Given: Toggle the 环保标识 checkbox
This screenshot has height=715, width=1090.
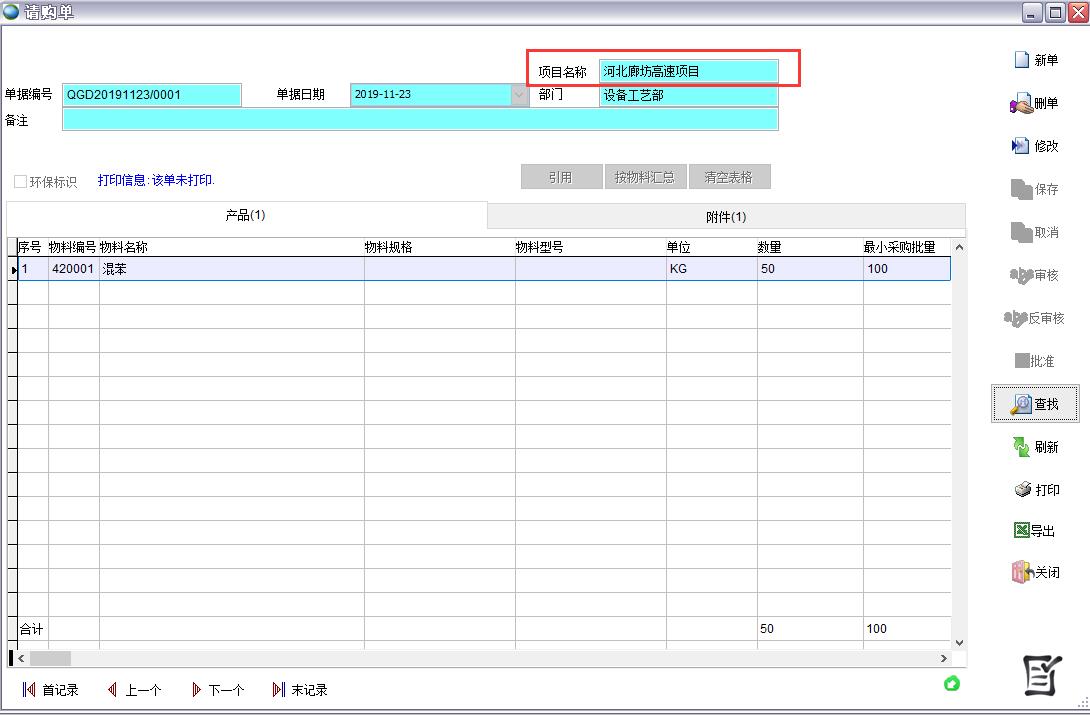Looking at the screenshot, I should [x=20, y=182].
